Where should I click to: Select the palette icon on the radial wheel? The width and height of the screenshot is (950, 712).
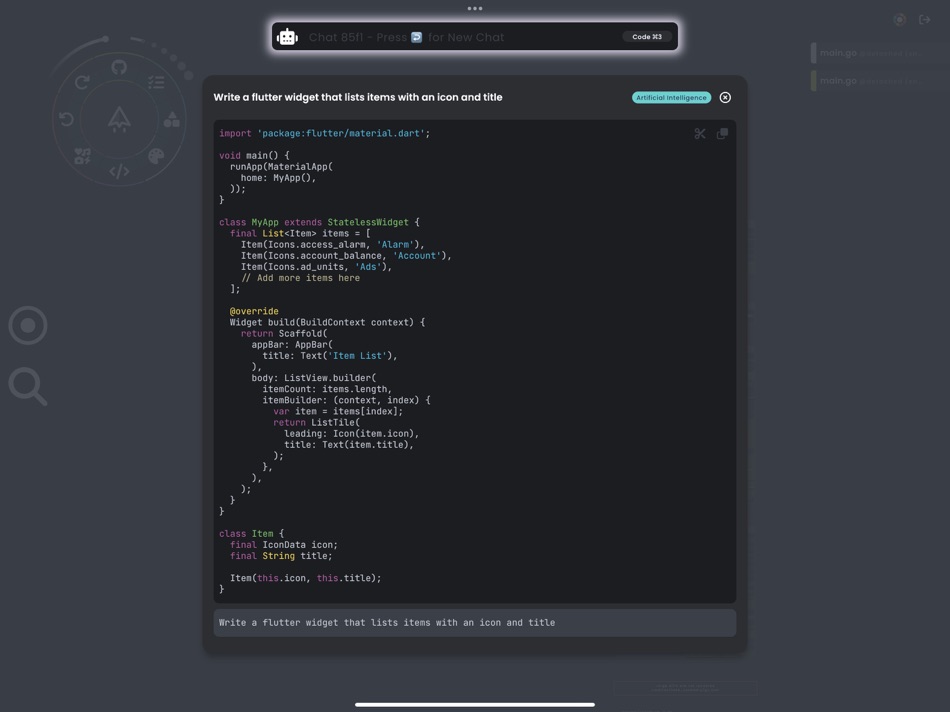156,157
